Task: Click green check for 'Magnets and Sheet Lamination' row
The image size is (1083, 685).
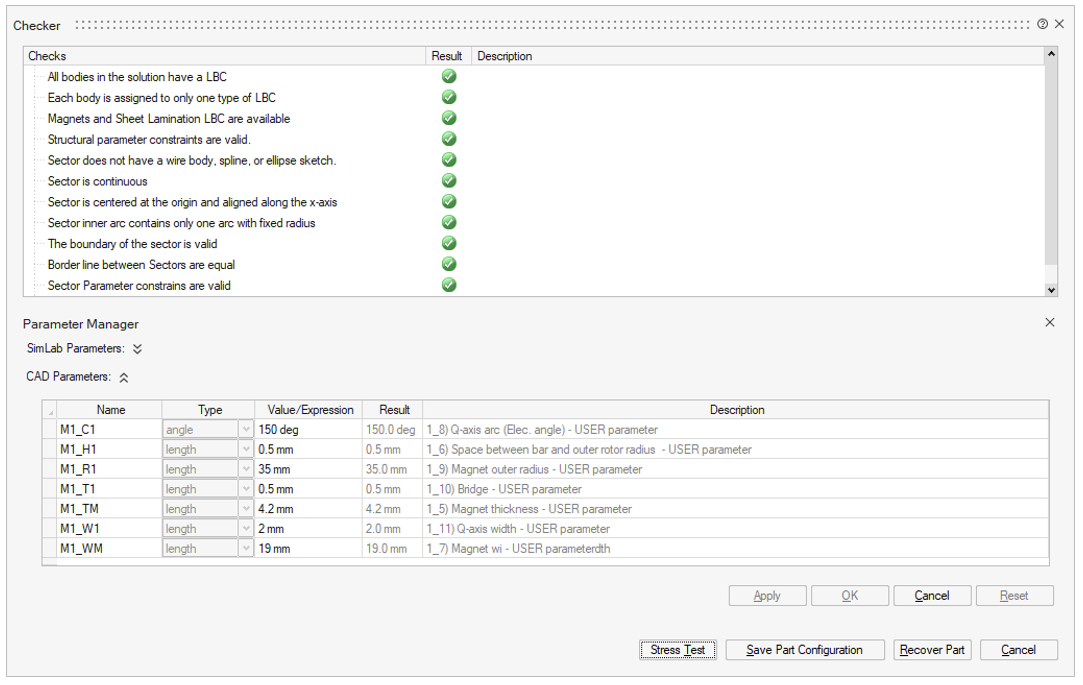Action: point(449,118)
